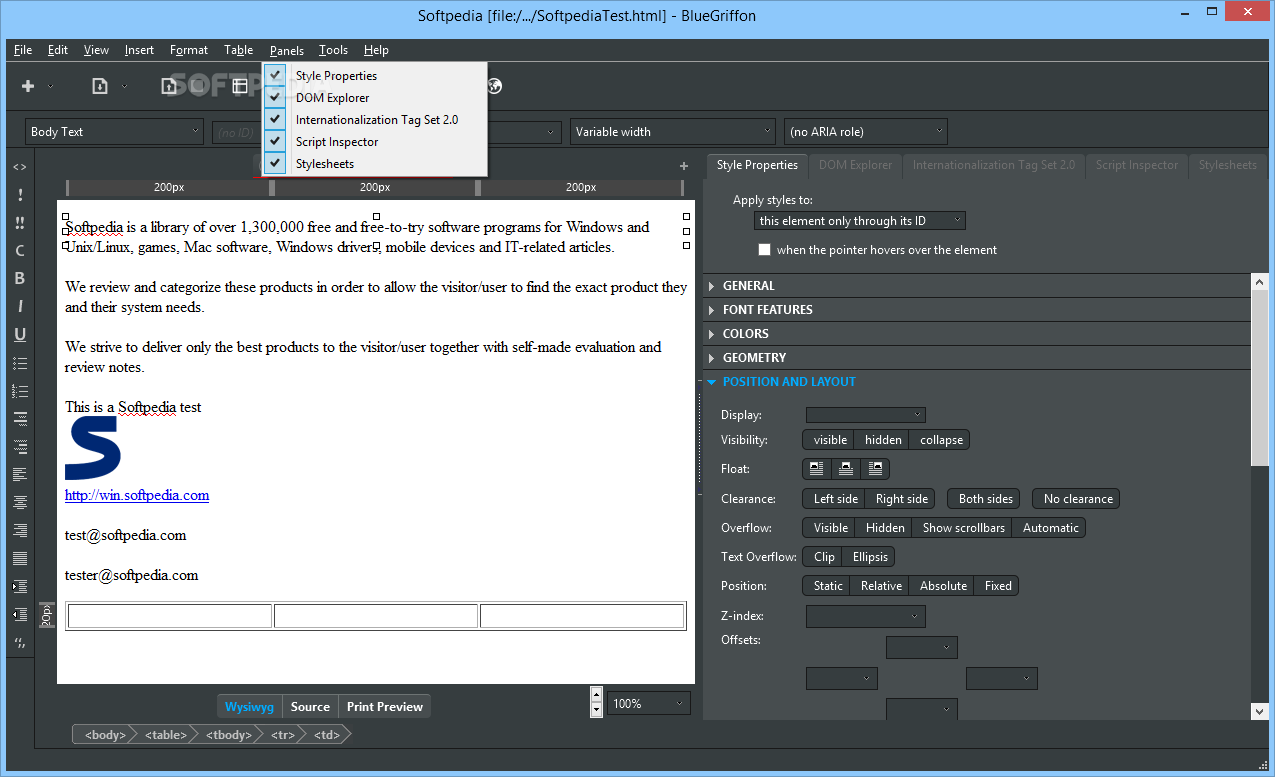Switch to the Script Inspector tab
The height and width of the screenshot is (777, 1275).
click(1137, 165)
